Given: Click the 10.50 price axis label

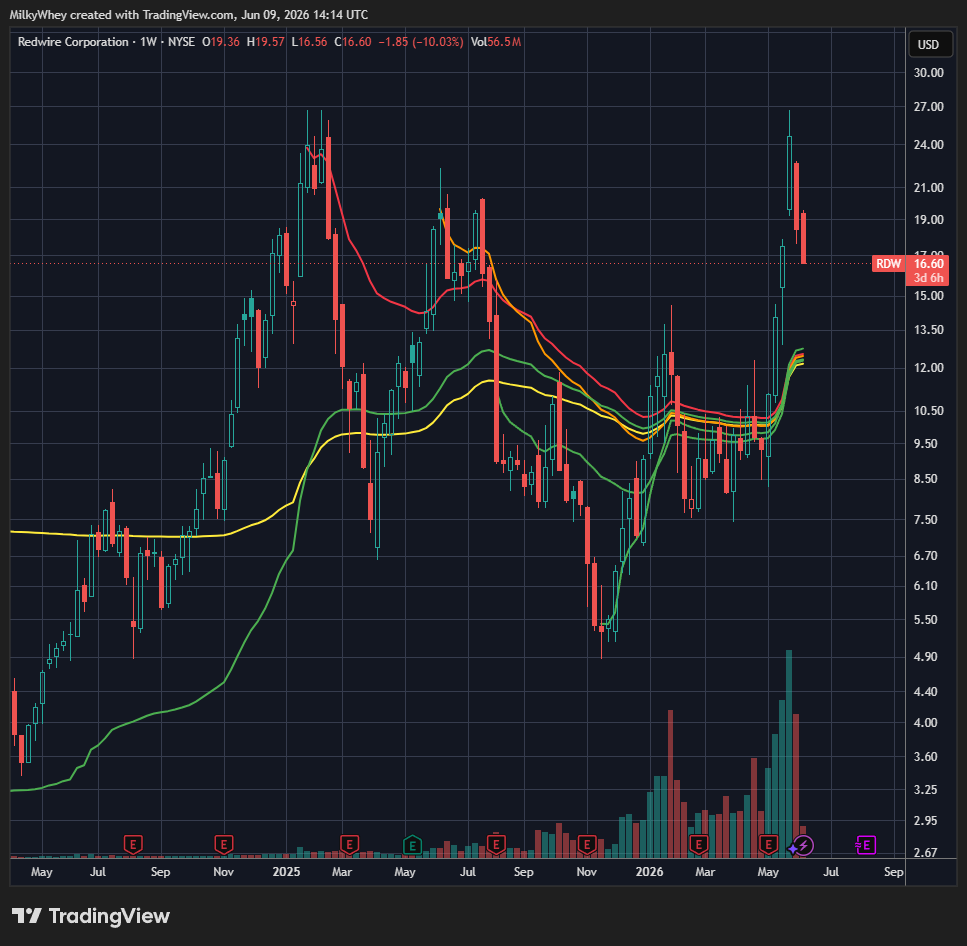Looking at the screenshot, I should click(x=928, y=411).
